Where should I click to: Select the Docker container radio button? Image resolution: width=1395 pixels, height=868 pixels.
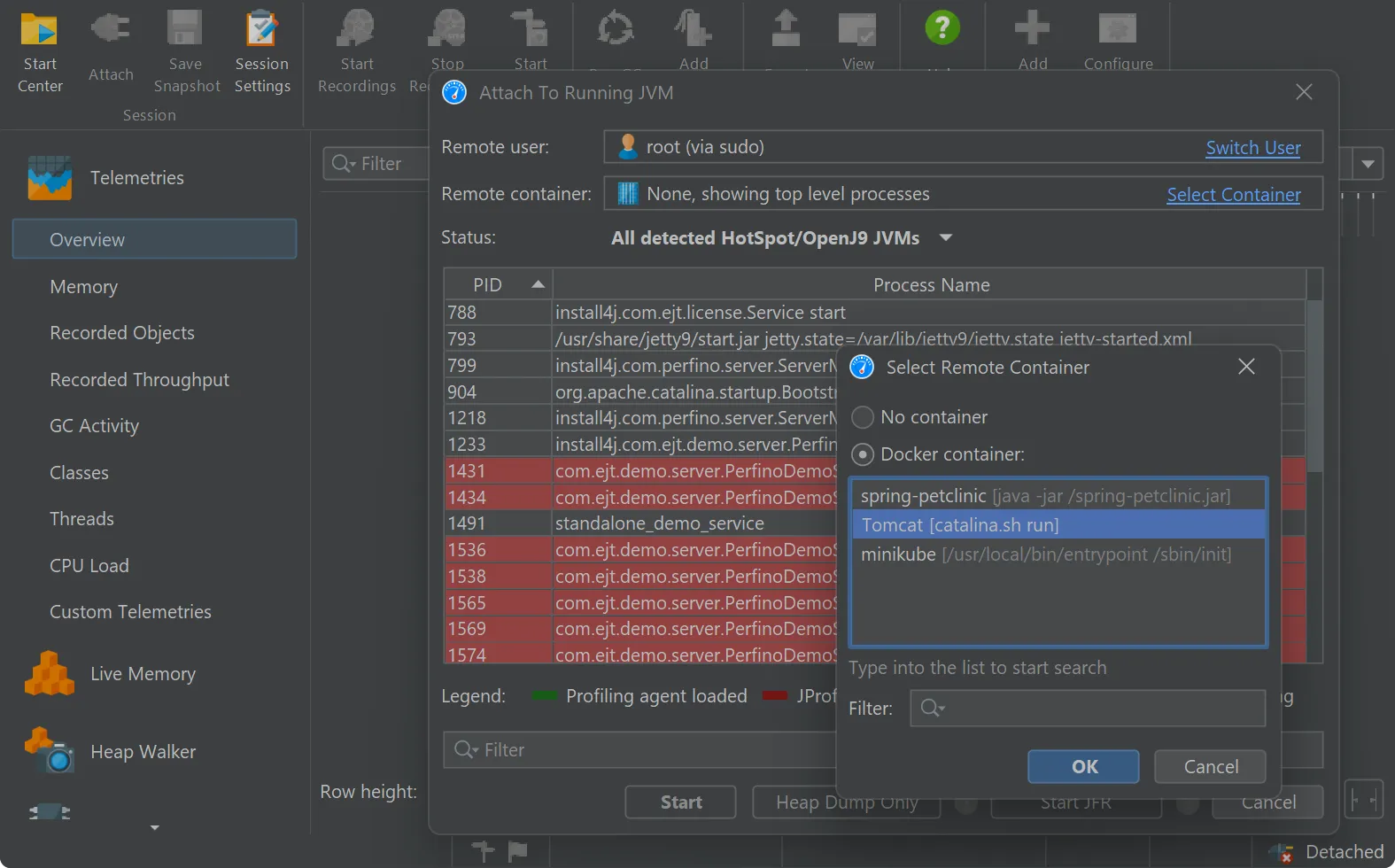click(862, 454)
